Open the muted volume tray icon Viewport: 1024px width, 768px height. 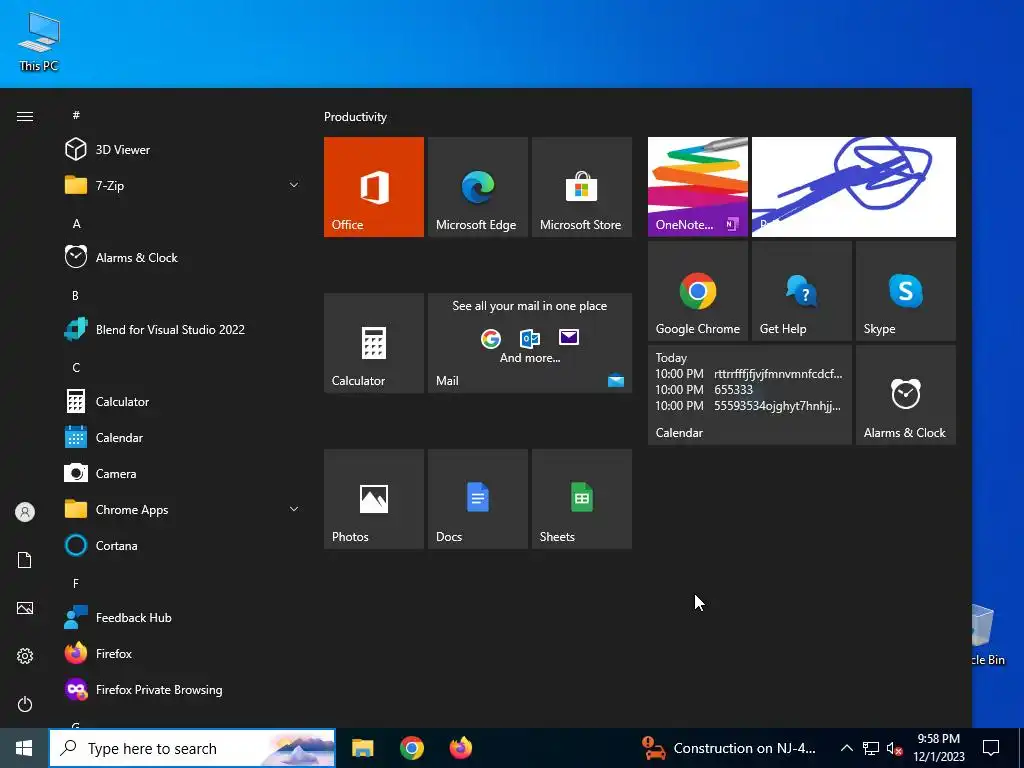click(x=894, y=748)
